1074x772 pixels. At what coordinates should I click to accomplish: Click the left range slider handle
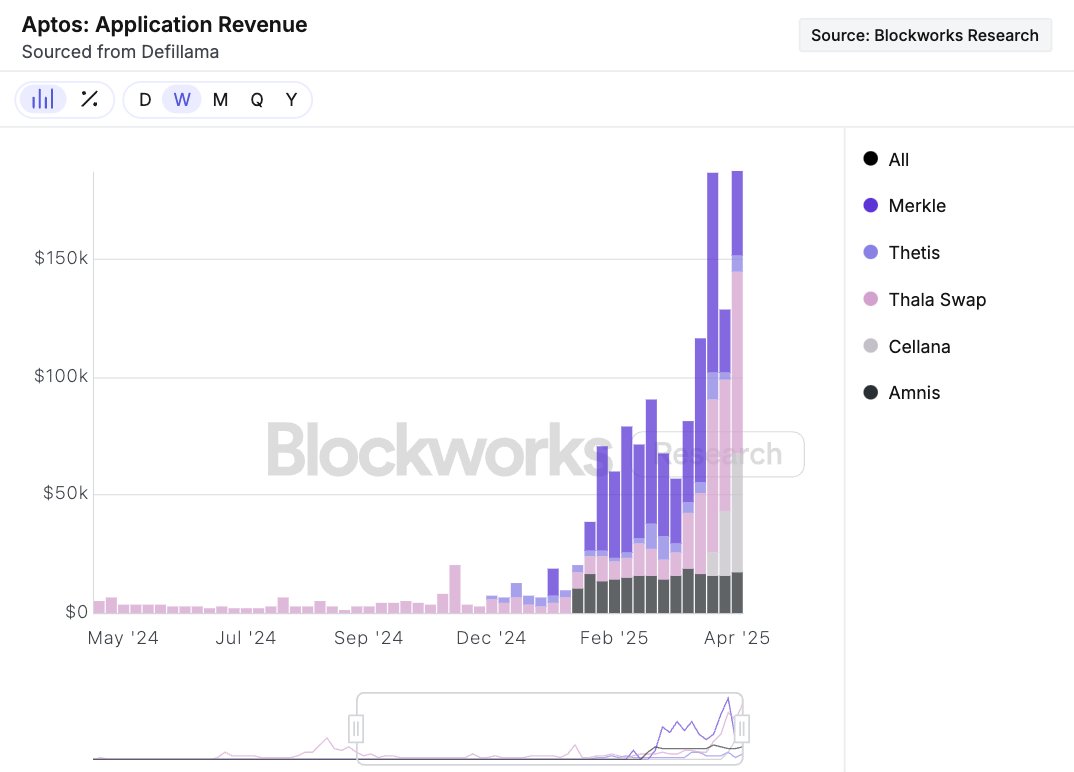pyautogui.click(x=356, y=728)
